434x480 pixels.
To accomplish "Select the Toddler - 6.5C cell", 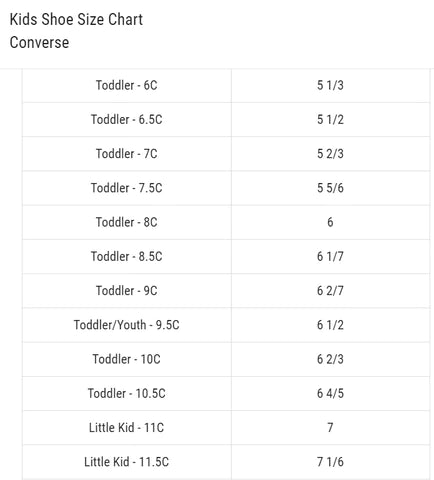I will click(127, 119).
